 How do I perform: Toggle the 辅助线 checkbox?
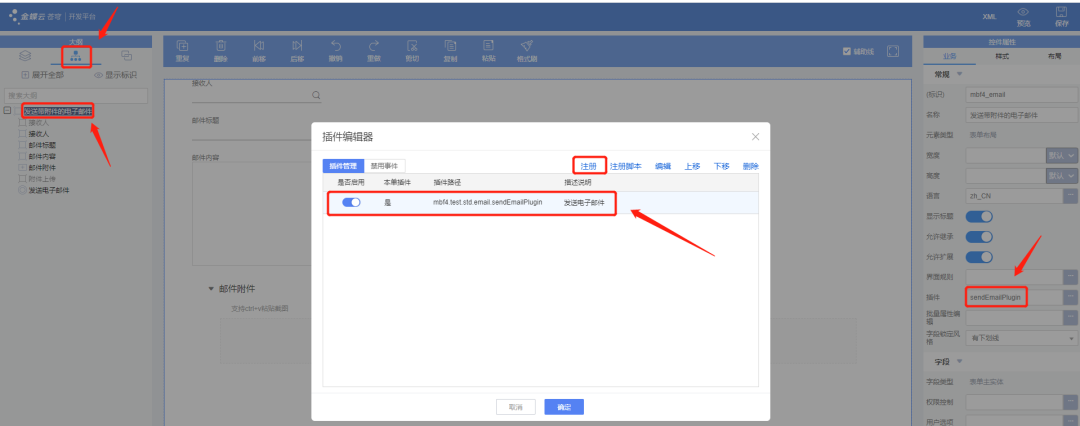[x=847, y=51]
